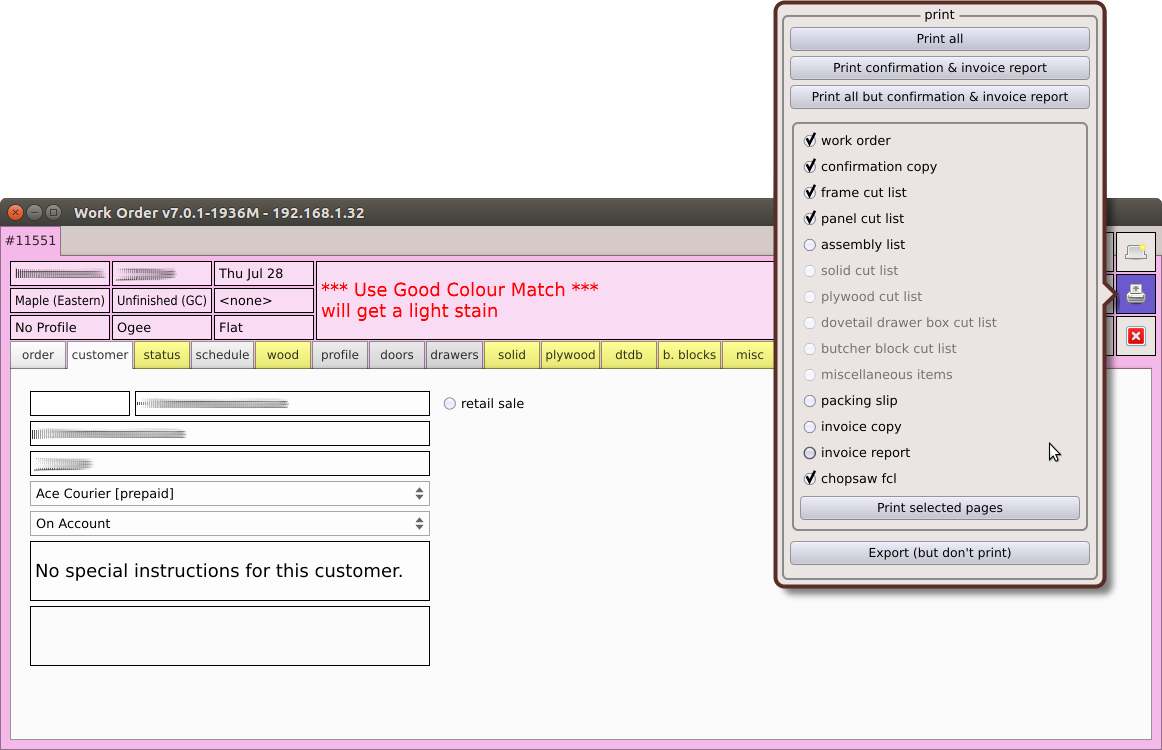Select the retail sale radio button
Viewport: 1162px width, 750px height.
450,404
